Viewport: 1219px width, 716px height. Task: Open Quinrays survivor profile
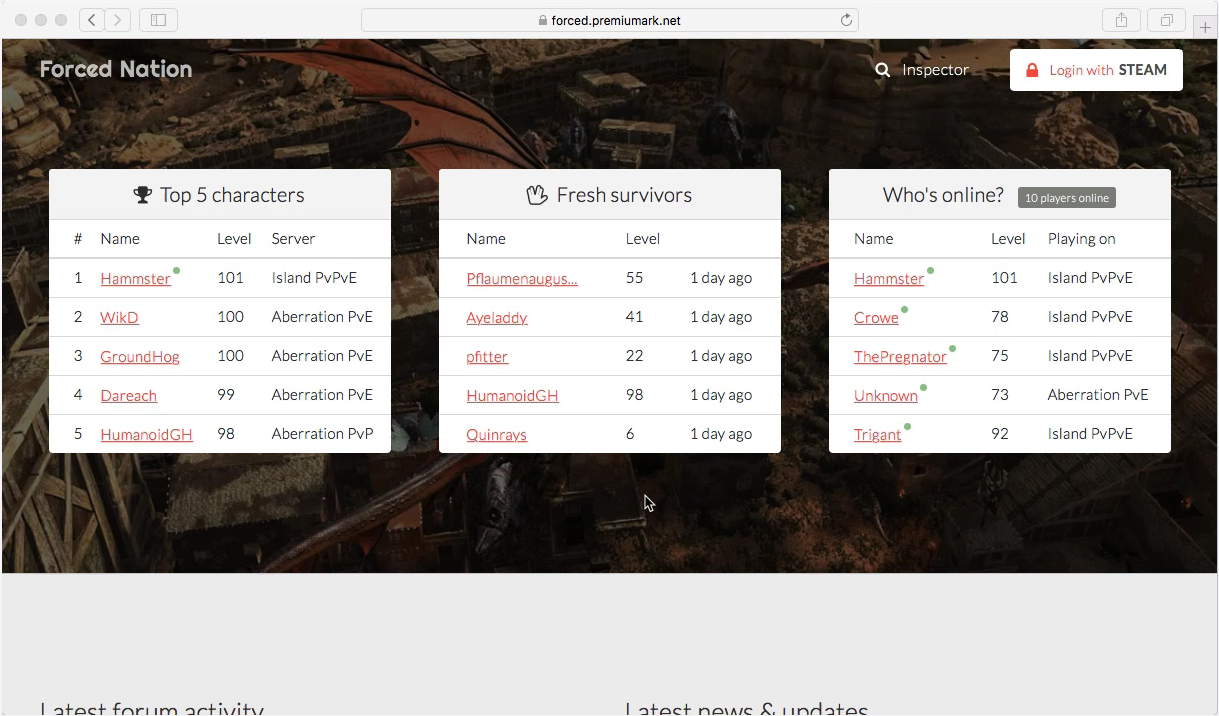coord(496,435)
